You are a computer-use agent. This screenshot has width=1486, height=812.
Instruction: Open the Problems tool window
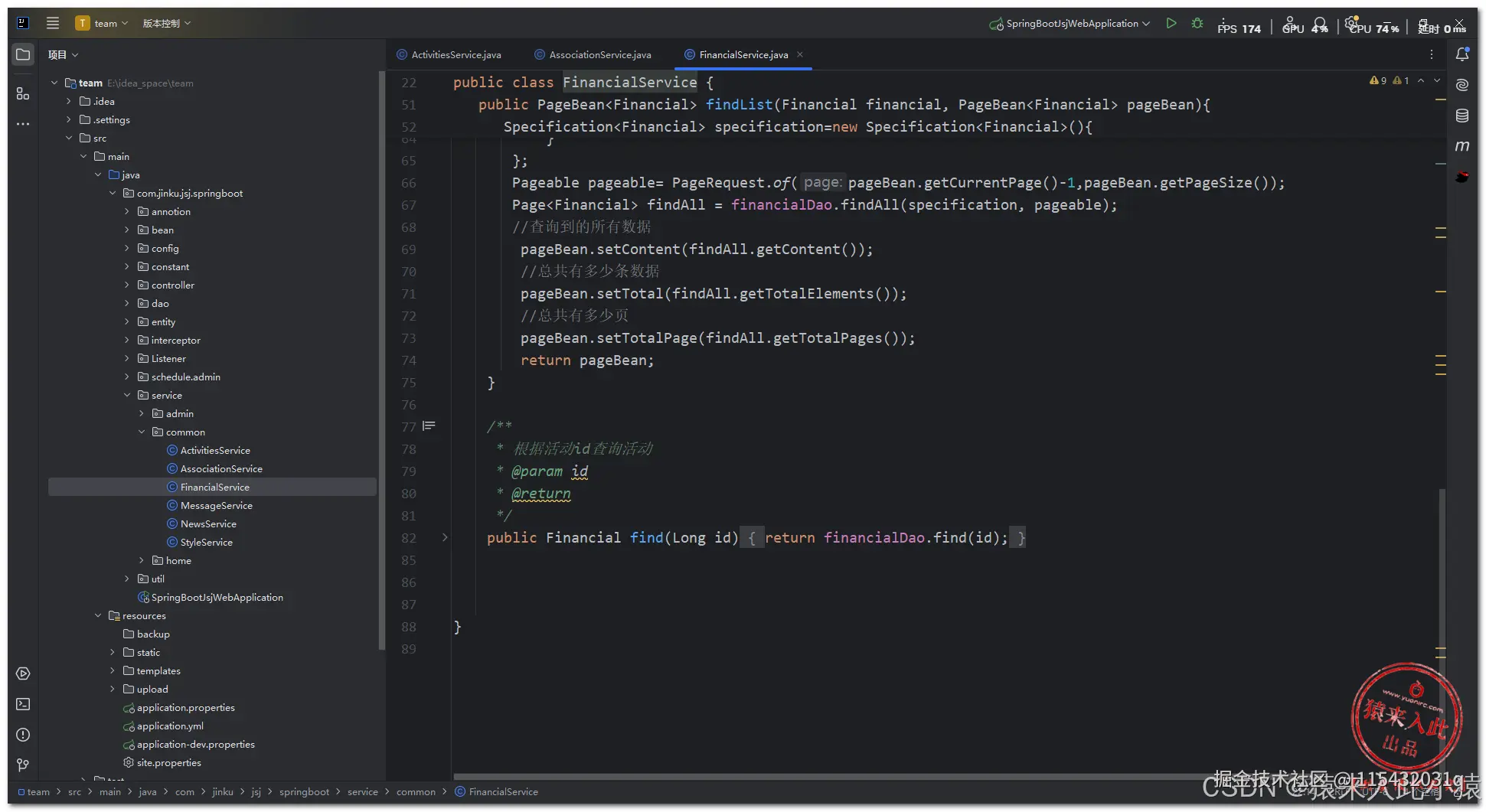click(23, 735)
